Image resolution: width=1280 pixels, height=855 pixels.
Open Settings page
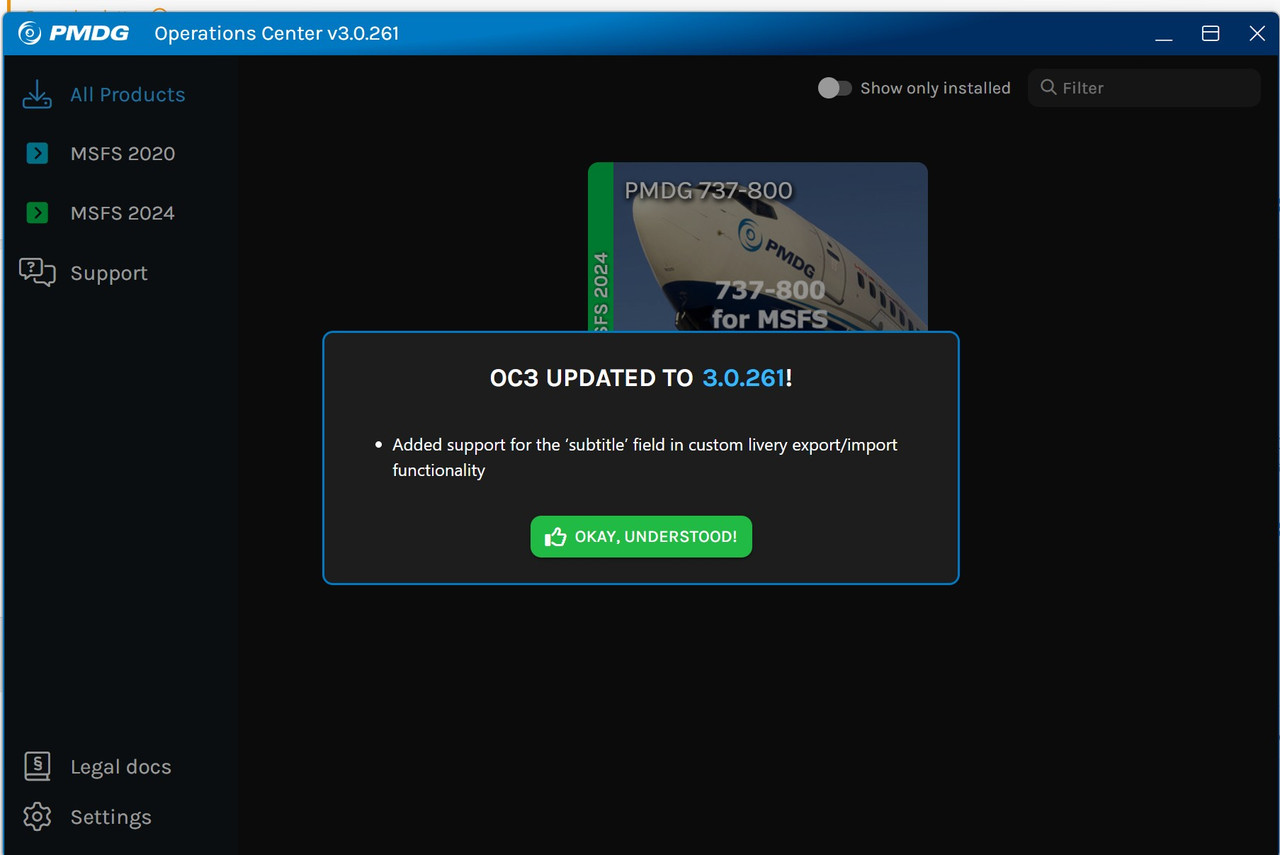tap(111, 817)
